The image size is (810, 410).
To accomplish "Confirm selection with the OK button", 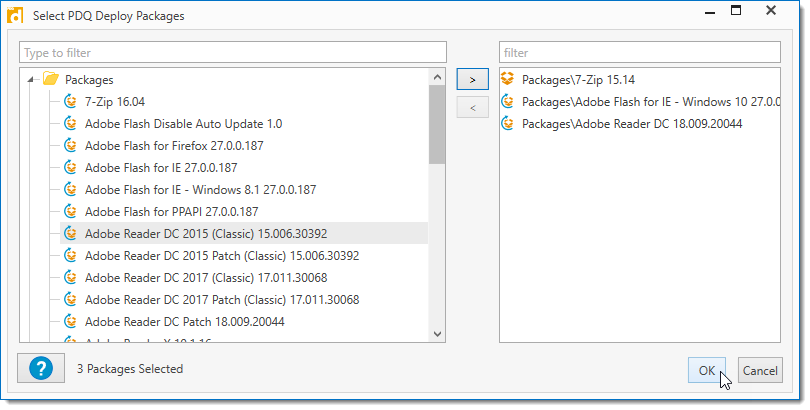I will pos(707,370).
